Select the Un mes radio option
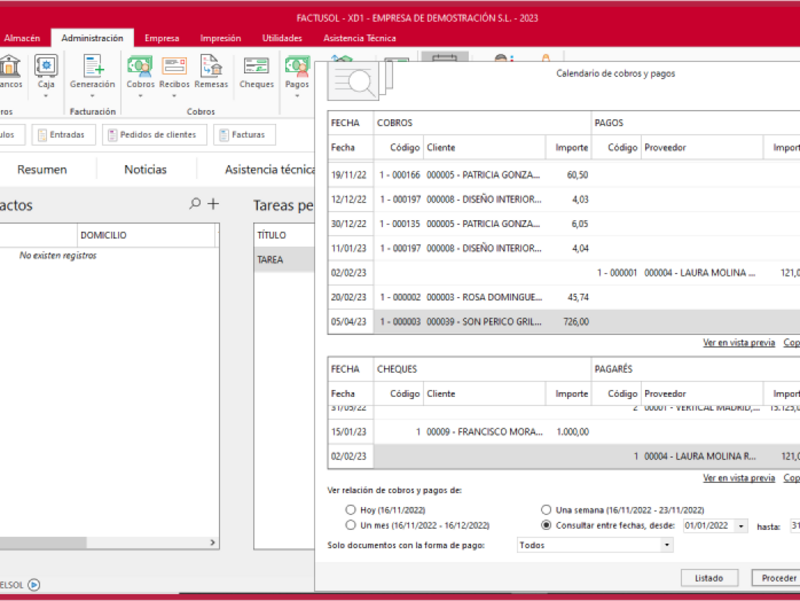 pyautogui.click(x=350, y=524)
